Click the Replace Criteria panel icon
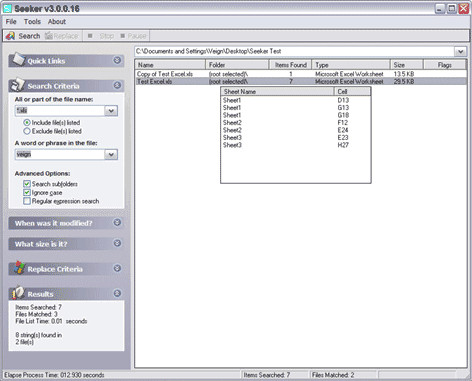The image size is (472, 381). pos(19,268)
